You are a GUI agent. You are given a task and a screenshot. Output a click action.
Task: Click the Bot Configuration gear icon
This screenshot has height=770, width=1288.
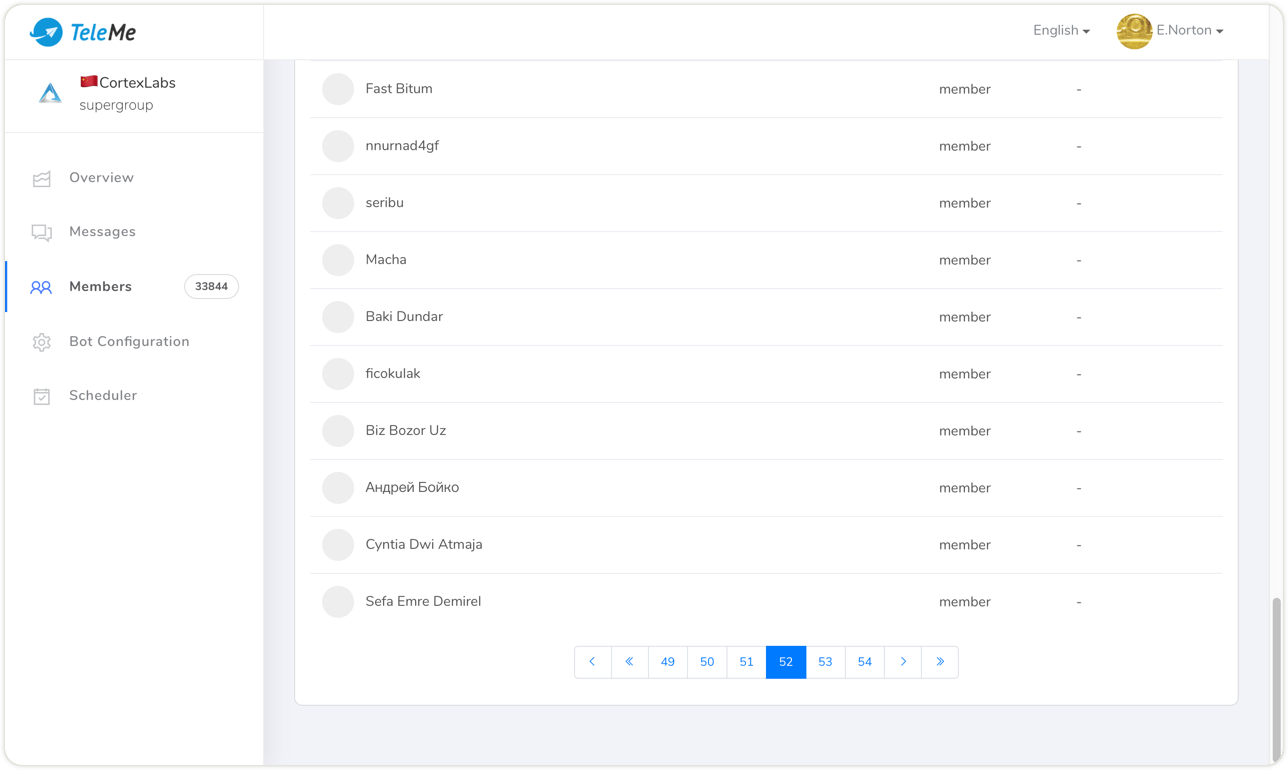[41, 342]
